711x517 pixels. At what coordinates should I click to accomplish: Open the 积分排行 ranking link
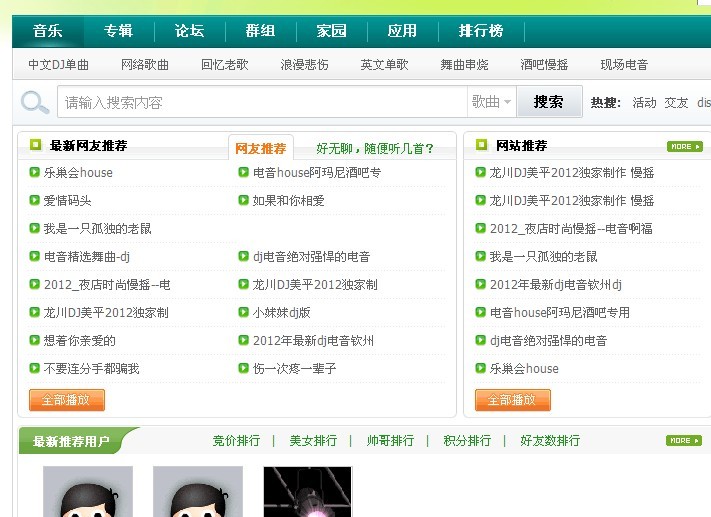(468, 440)
